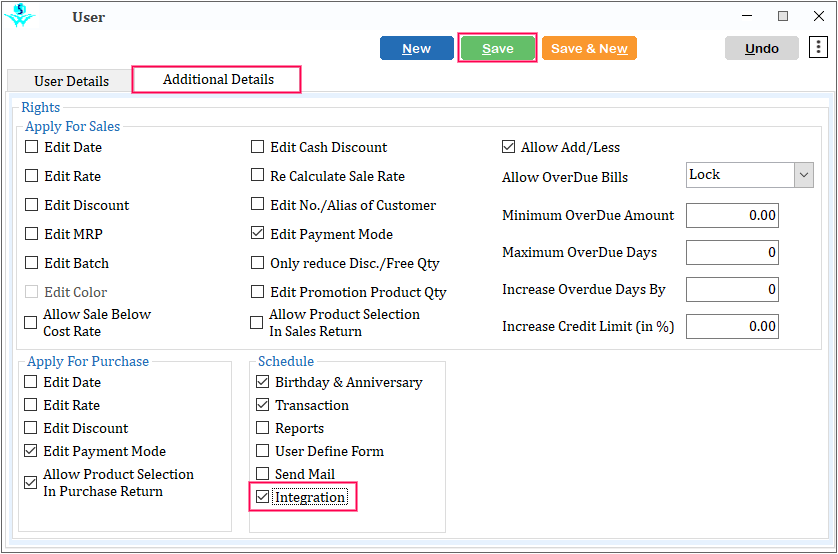The height and width of the screenshot is (554, 838).
Task: Click the Minimum OverDue Amount field
Action: click(x=732, y=215)
